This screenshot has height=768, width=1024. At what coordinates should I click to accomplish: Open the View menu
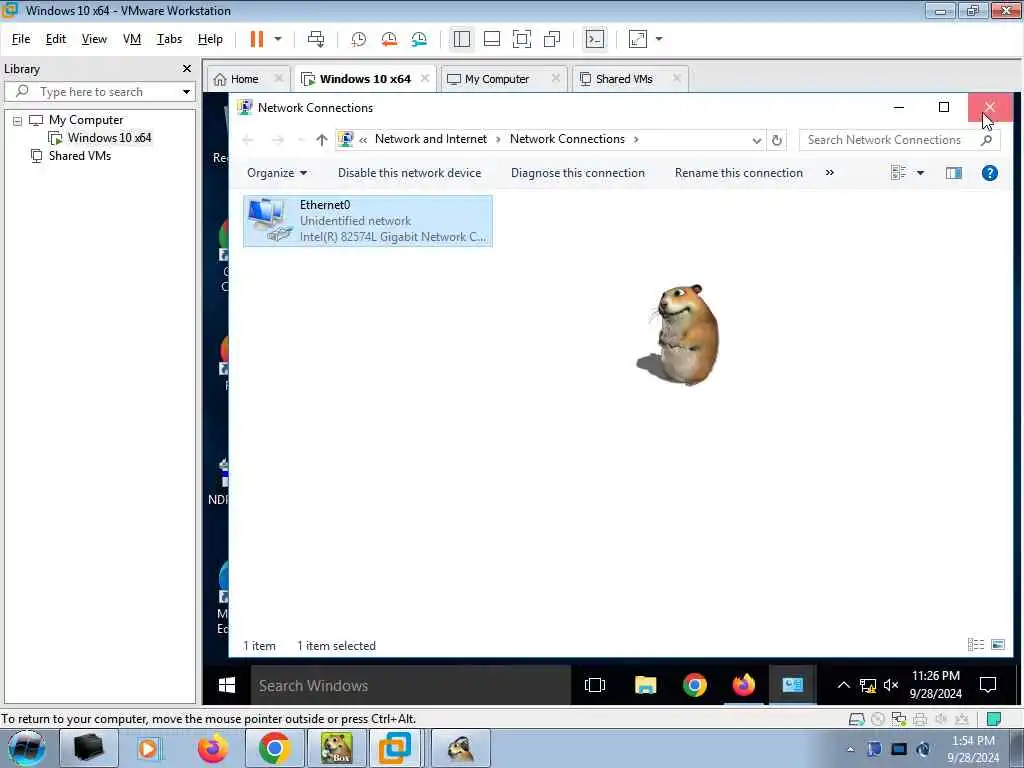94,39
